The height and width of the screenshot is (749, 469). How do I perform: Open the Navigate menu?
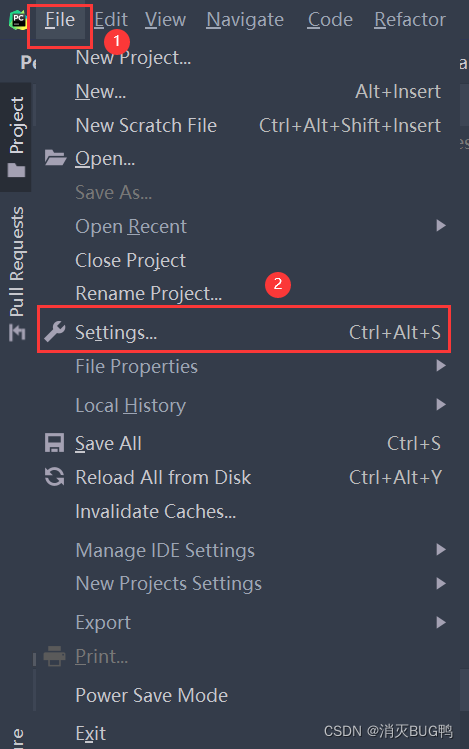(245, 20)
